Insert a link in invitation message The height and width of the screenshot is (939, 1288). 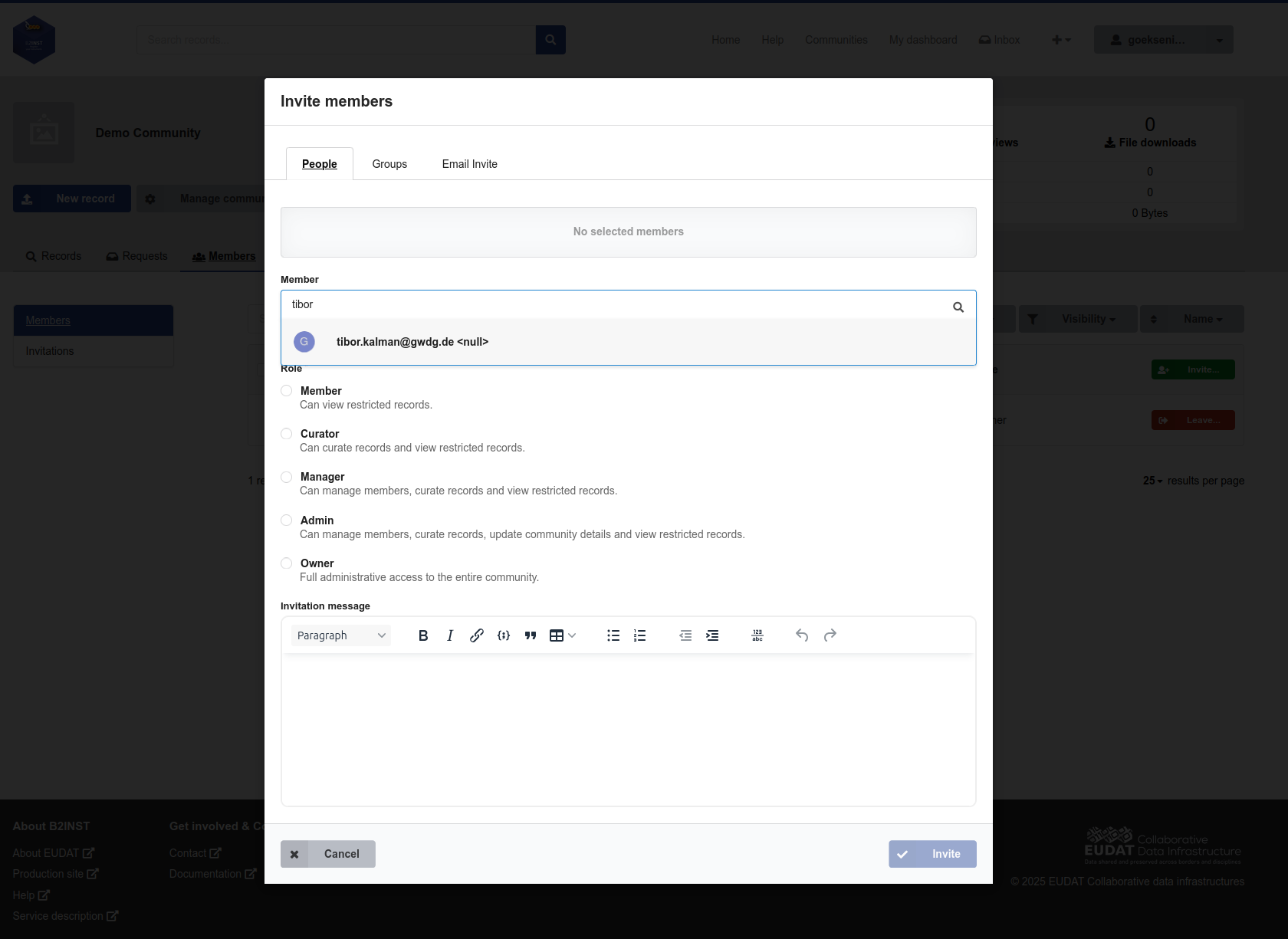point(477,635)
